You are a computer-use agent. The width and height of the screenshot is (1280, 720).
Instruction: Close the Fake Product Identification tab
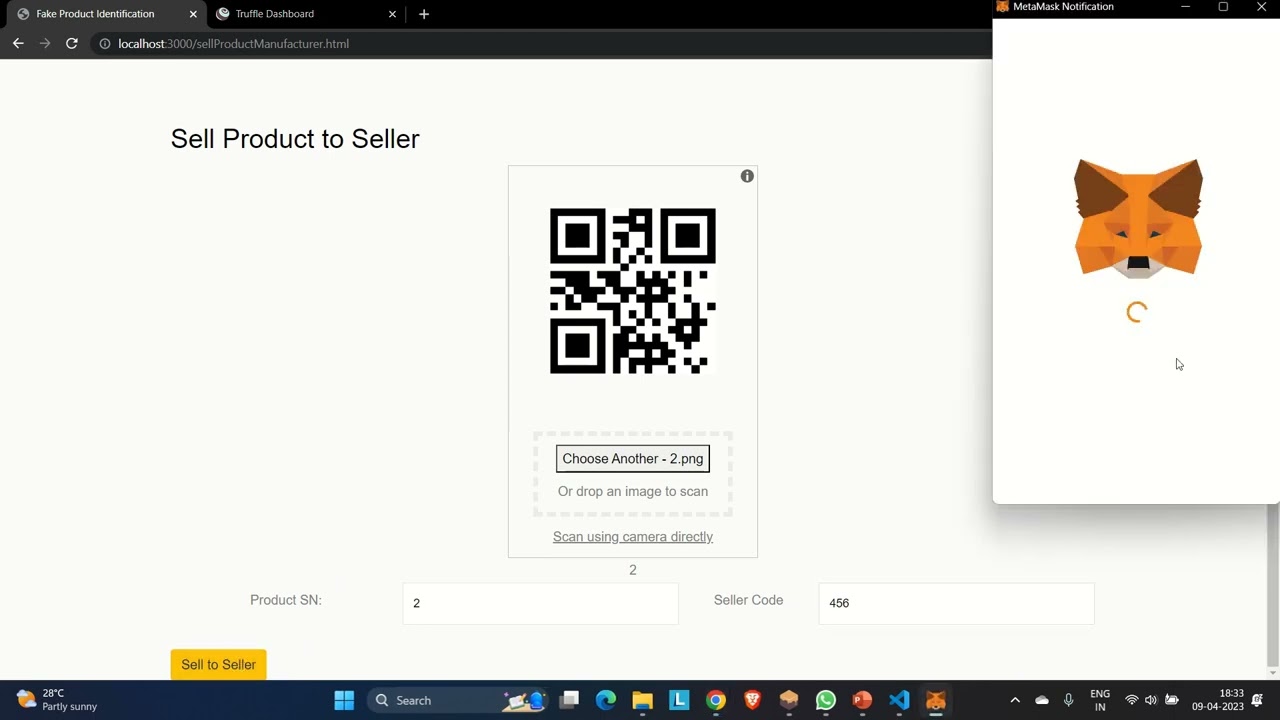(x=193, y=14)
